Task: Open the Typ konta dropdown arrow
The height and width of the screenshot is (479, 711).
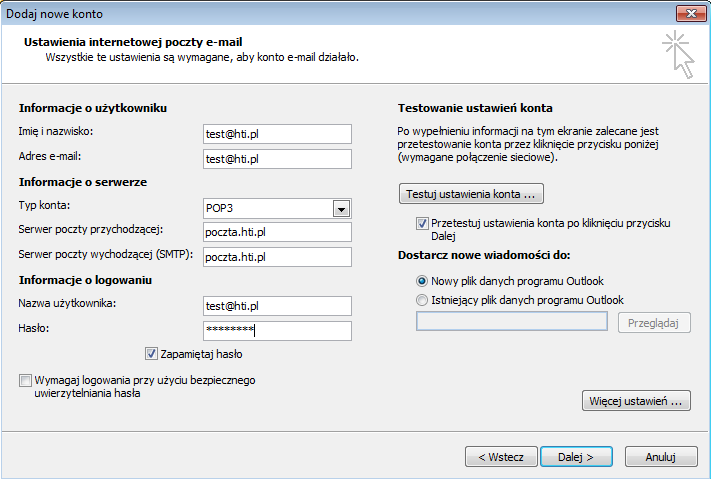Action: coord(341,209)
